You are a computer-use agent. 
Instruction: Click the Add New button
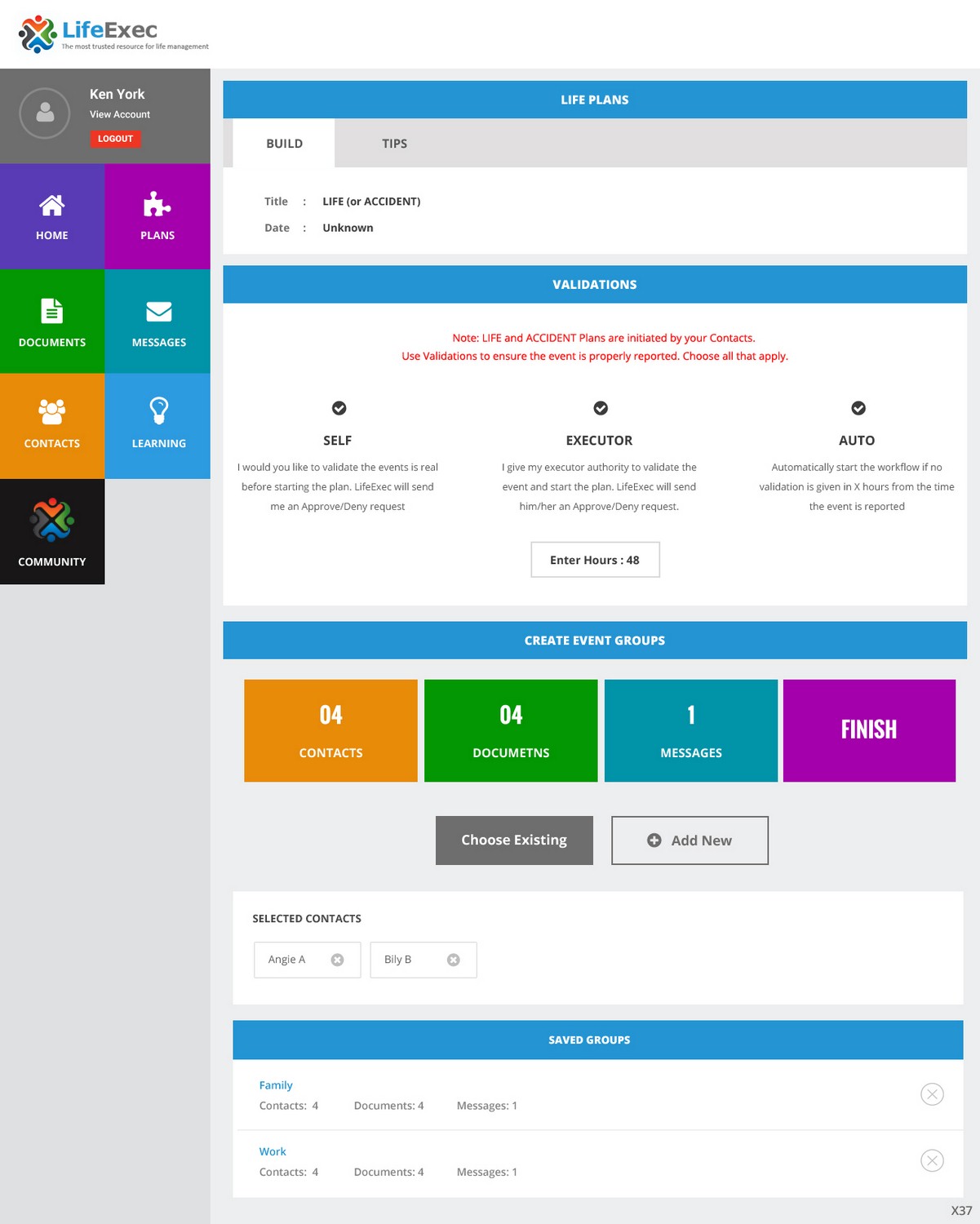click(690, 840)
